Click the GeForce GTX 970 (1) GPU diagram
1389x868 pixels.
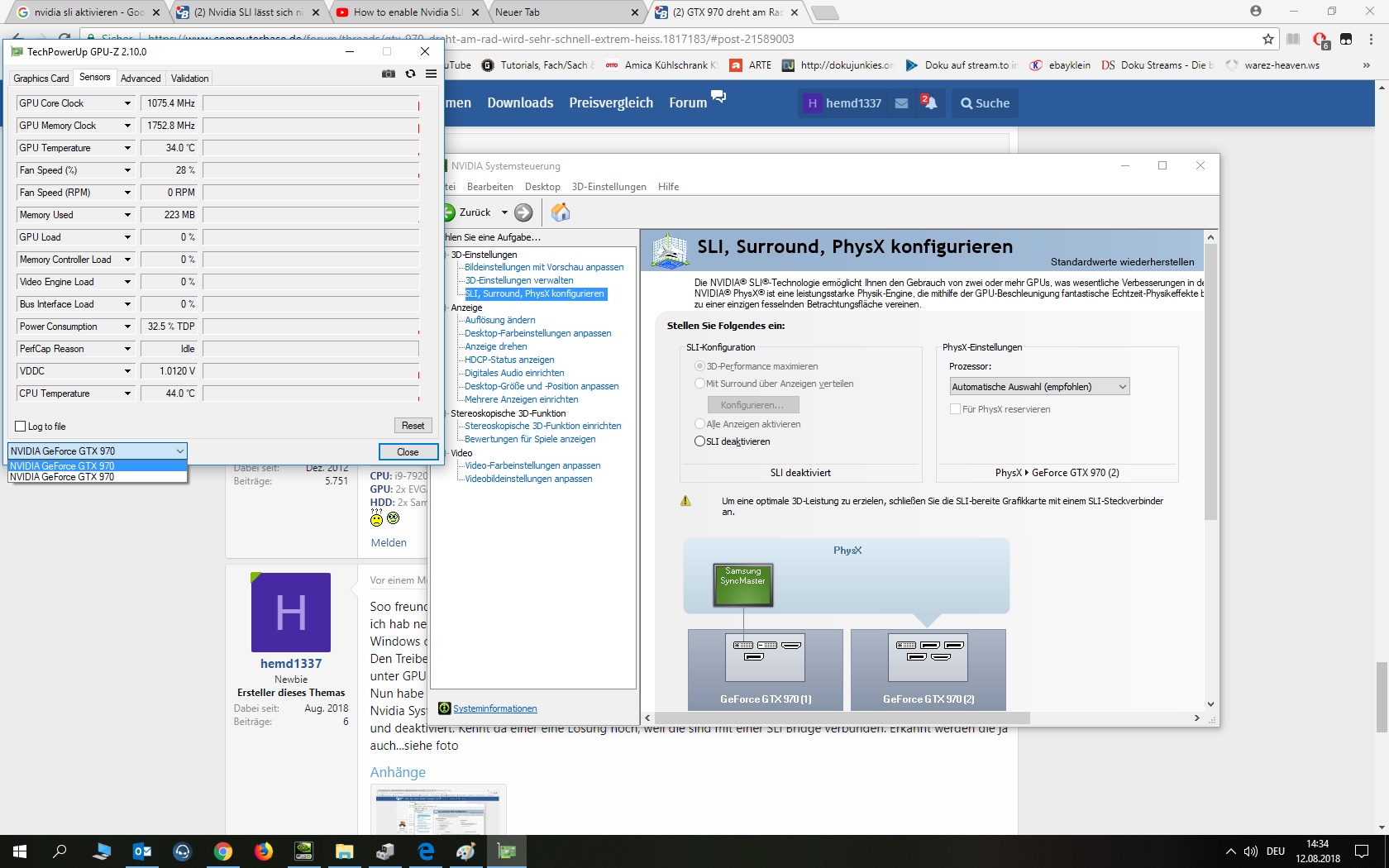click(x=766, y=670)
